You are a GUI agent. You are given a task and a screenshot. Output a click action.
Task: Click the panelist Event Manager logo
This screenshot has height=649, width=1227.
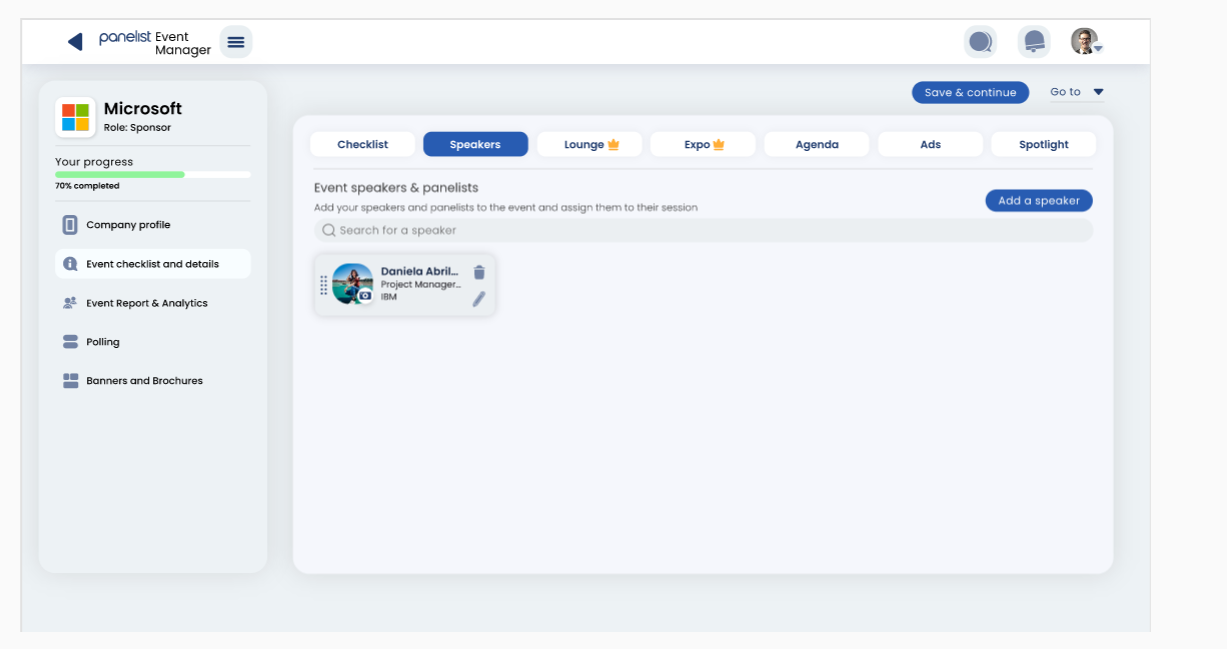click(155, 43)
